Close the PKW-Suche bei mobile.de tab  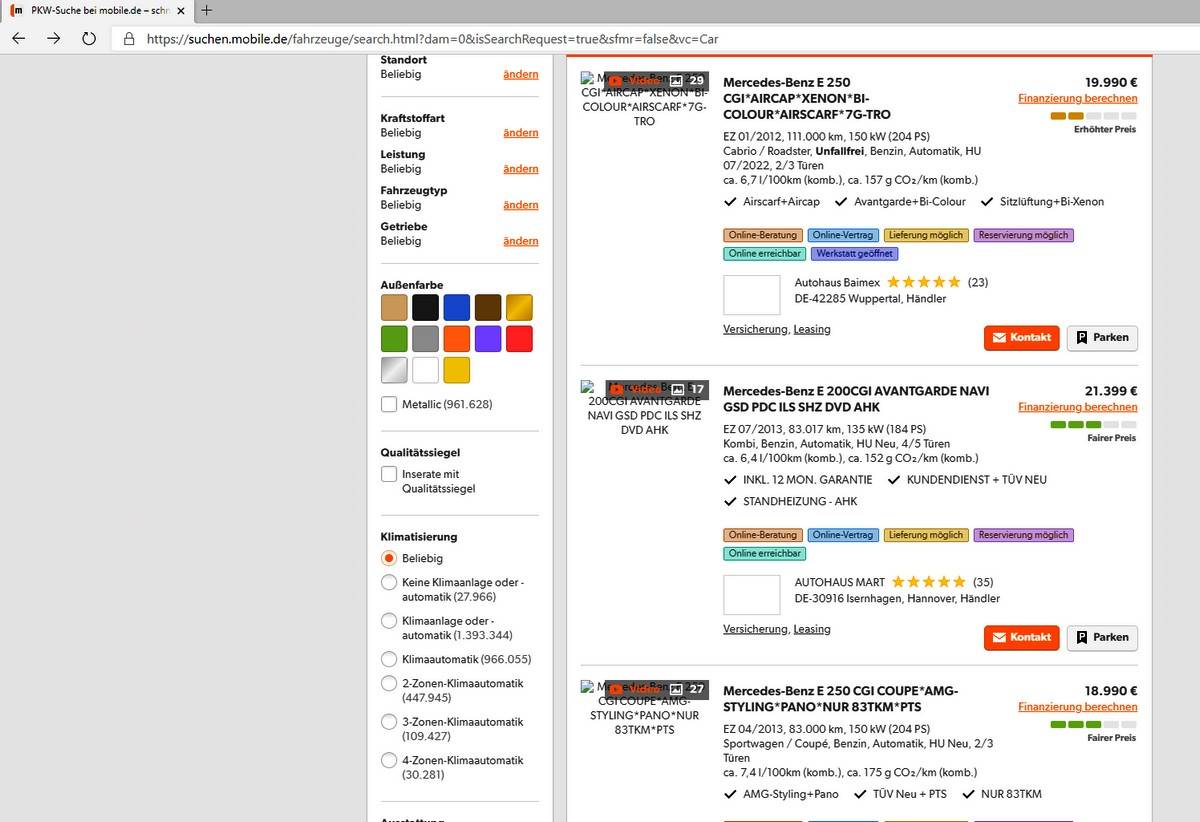(180, 10)
